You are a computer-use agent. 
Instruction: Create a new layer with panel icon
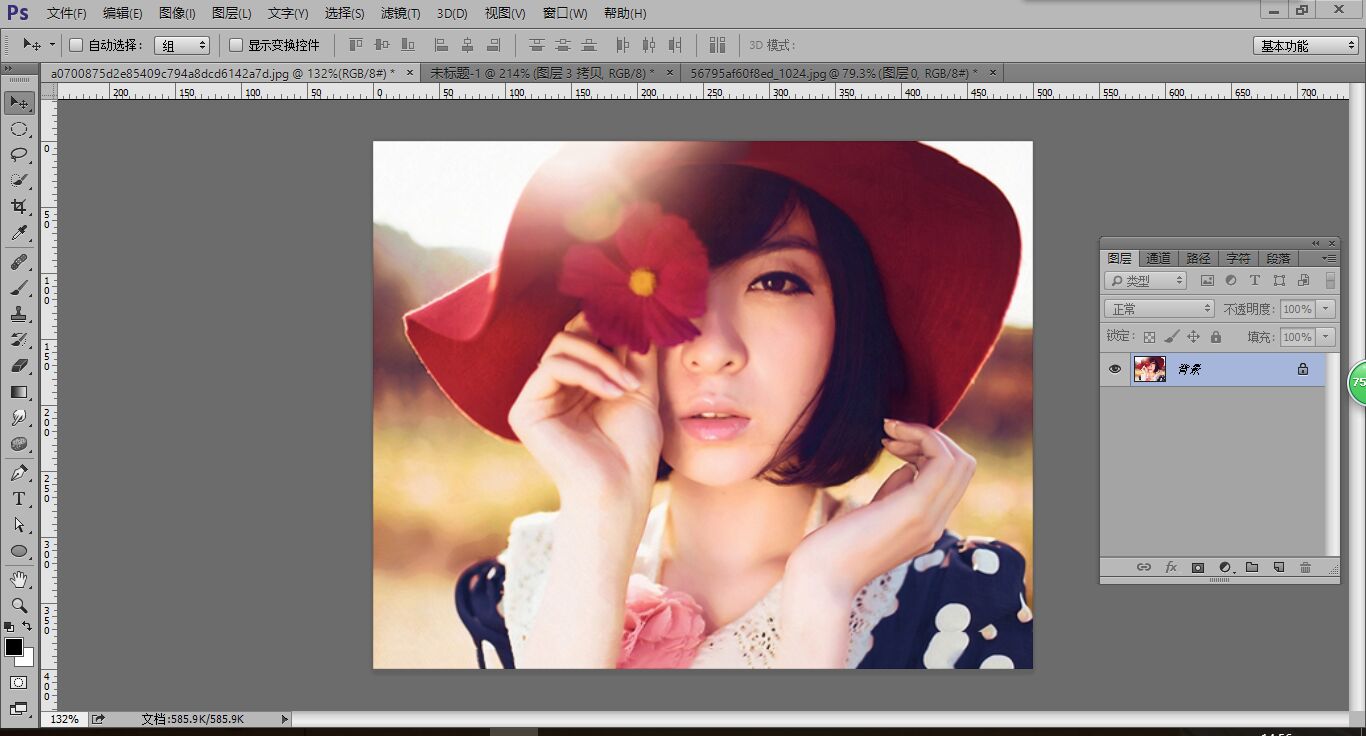pyautogui.click(x=1278, y=567)
